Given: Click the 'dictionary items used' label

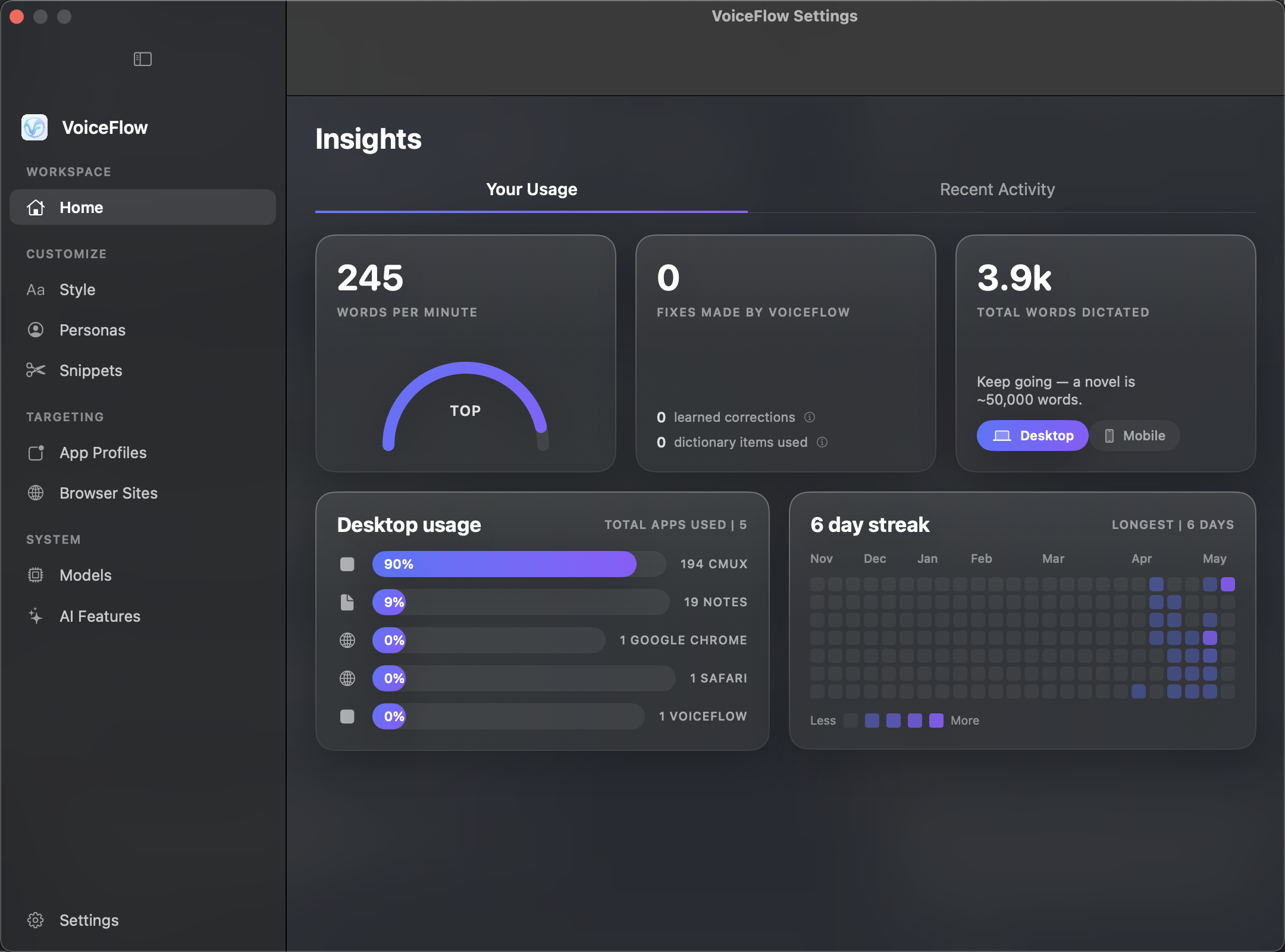Looking at the screenshot, I should coord(741,442).
